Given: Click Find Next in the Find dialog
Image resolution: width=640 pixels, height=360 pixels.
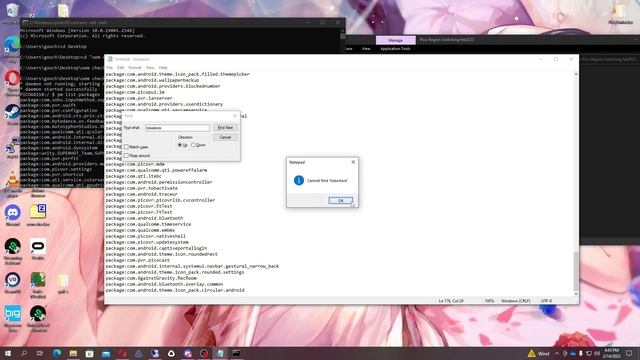Looking at the screenshot, I should pyautogui.click(x=225, y=128).
